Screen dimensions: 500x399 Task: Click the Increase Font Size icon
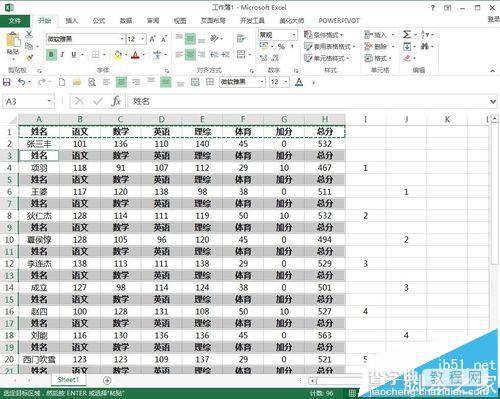pos(152,39)
